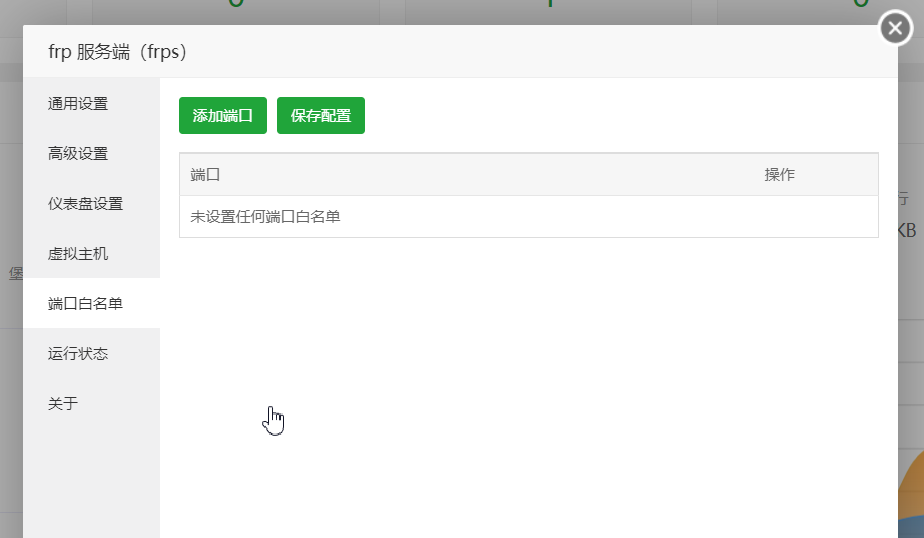Open the 关于 tab
The height and width of the screenshot is (538, 924).
(x=91, y=404)
